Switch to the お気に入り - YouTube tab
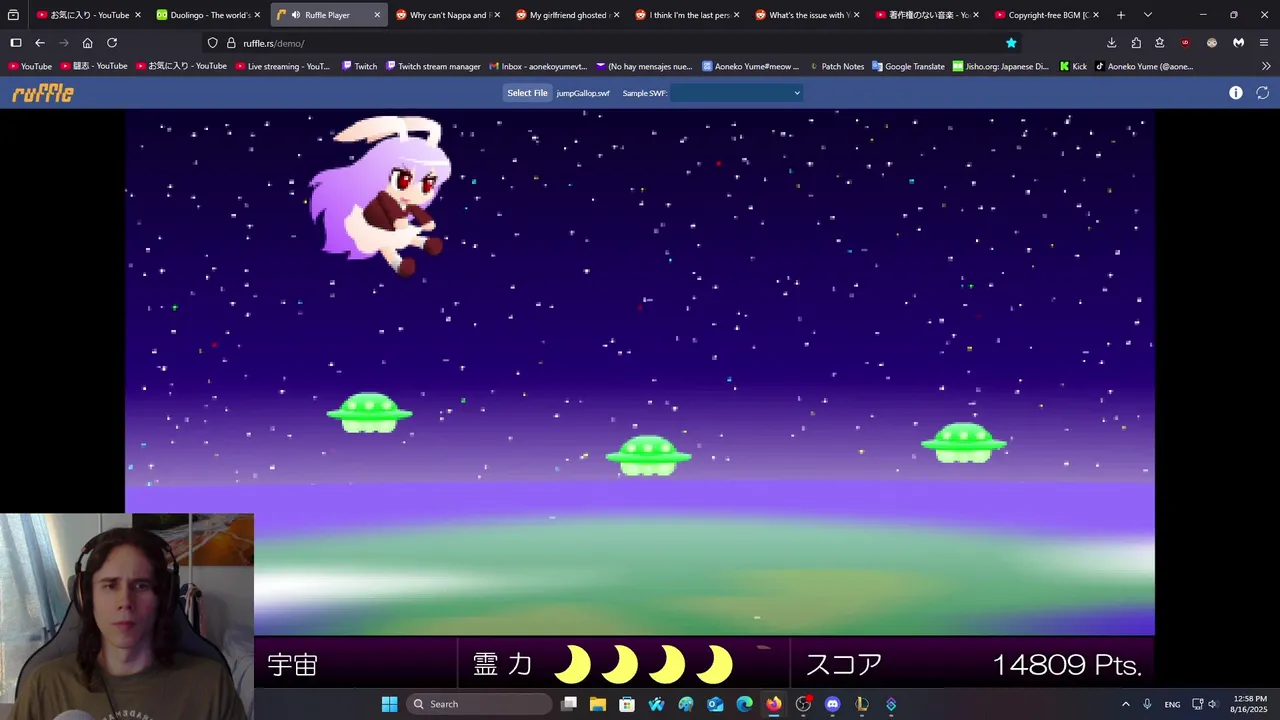This screenshot has height=720, width=1280. click(89, 15)
